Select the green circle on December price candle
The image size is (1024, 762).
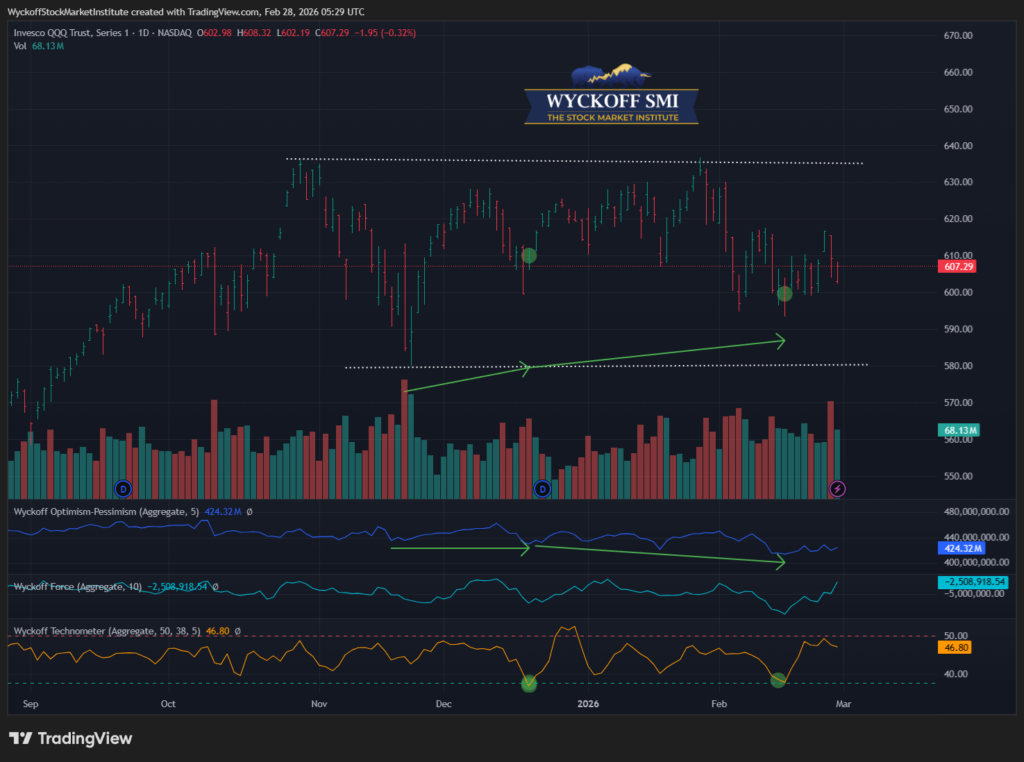click(x=529, y=256)
